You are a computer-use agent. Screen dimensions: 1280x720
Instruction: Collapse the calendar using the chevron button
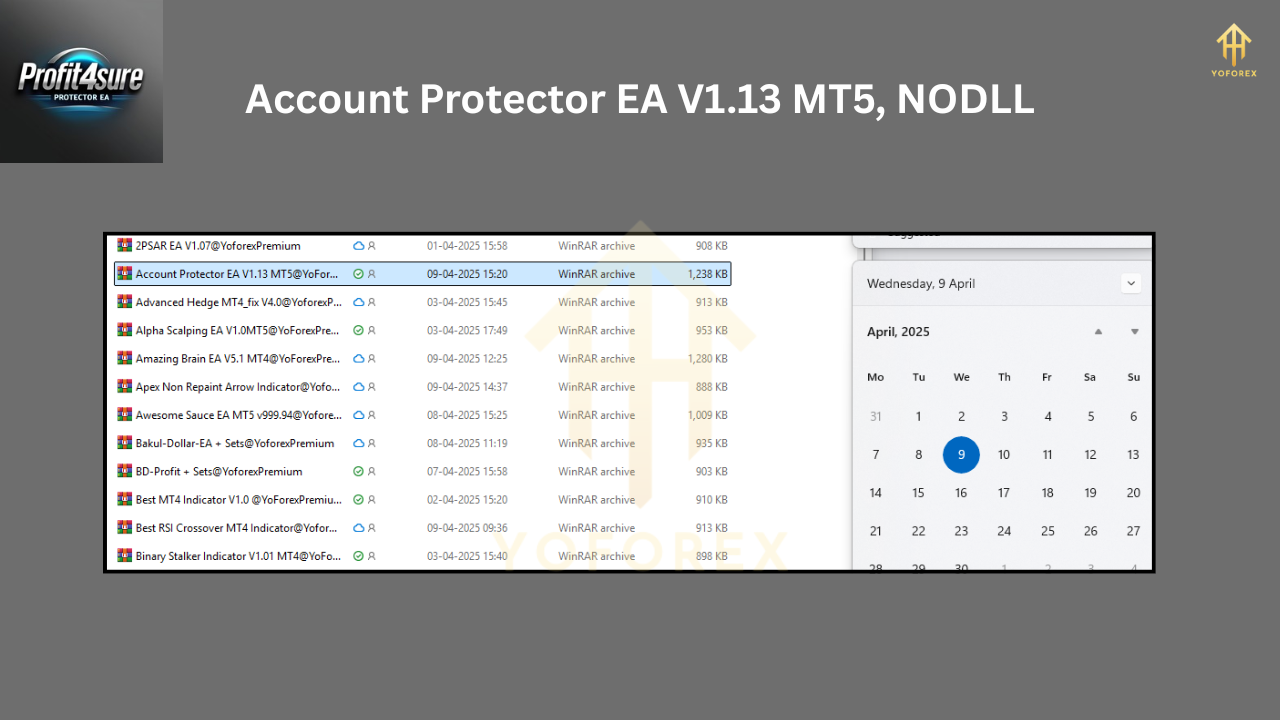point(1131,283)
